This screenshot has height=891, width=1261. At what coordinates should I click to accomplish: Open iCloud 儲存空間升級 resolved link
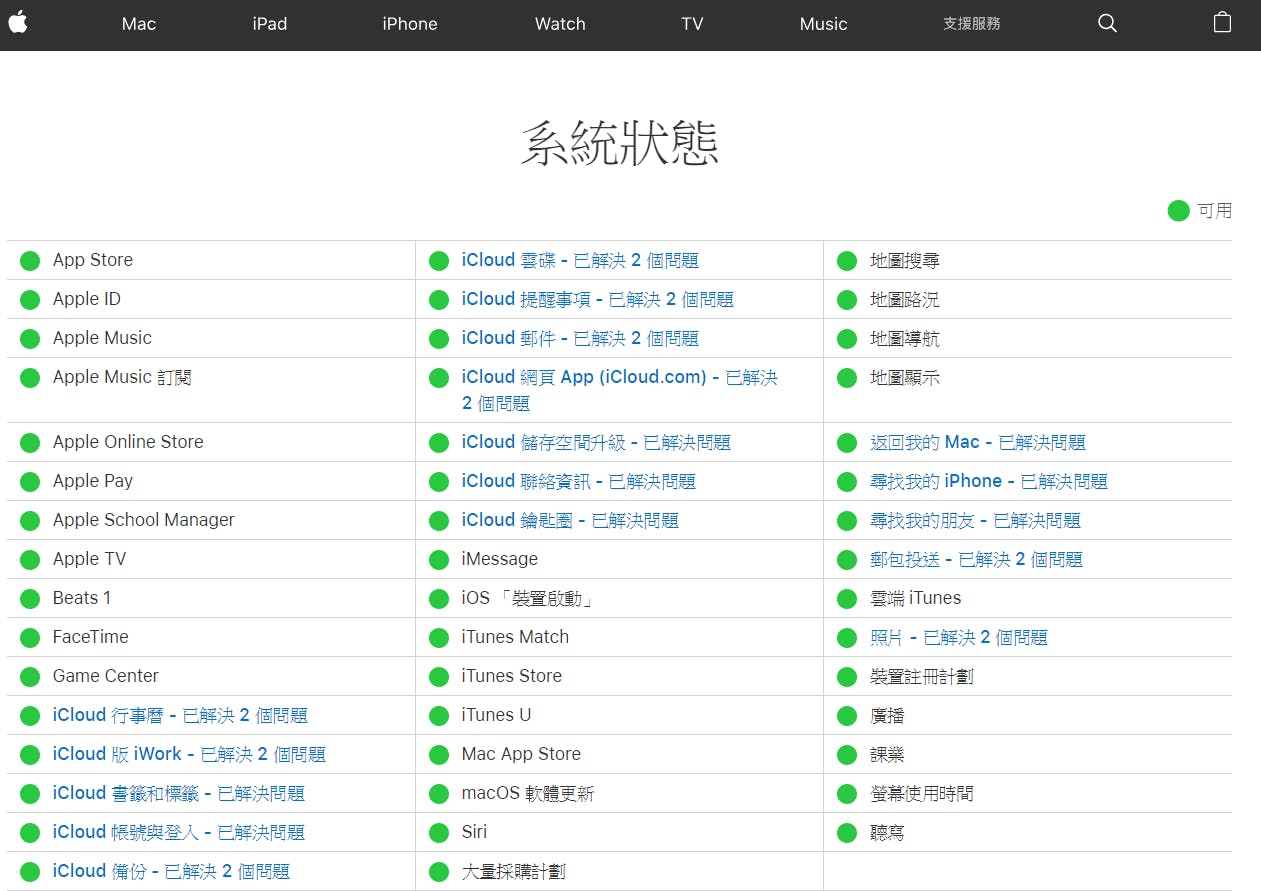tap(596, 442)
